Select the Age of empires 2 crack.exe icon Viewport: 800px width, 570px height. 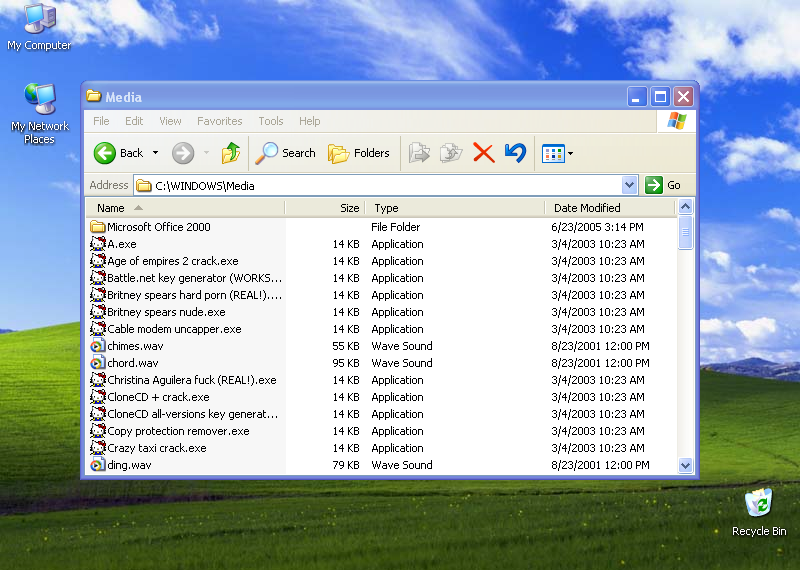[97, 260]
